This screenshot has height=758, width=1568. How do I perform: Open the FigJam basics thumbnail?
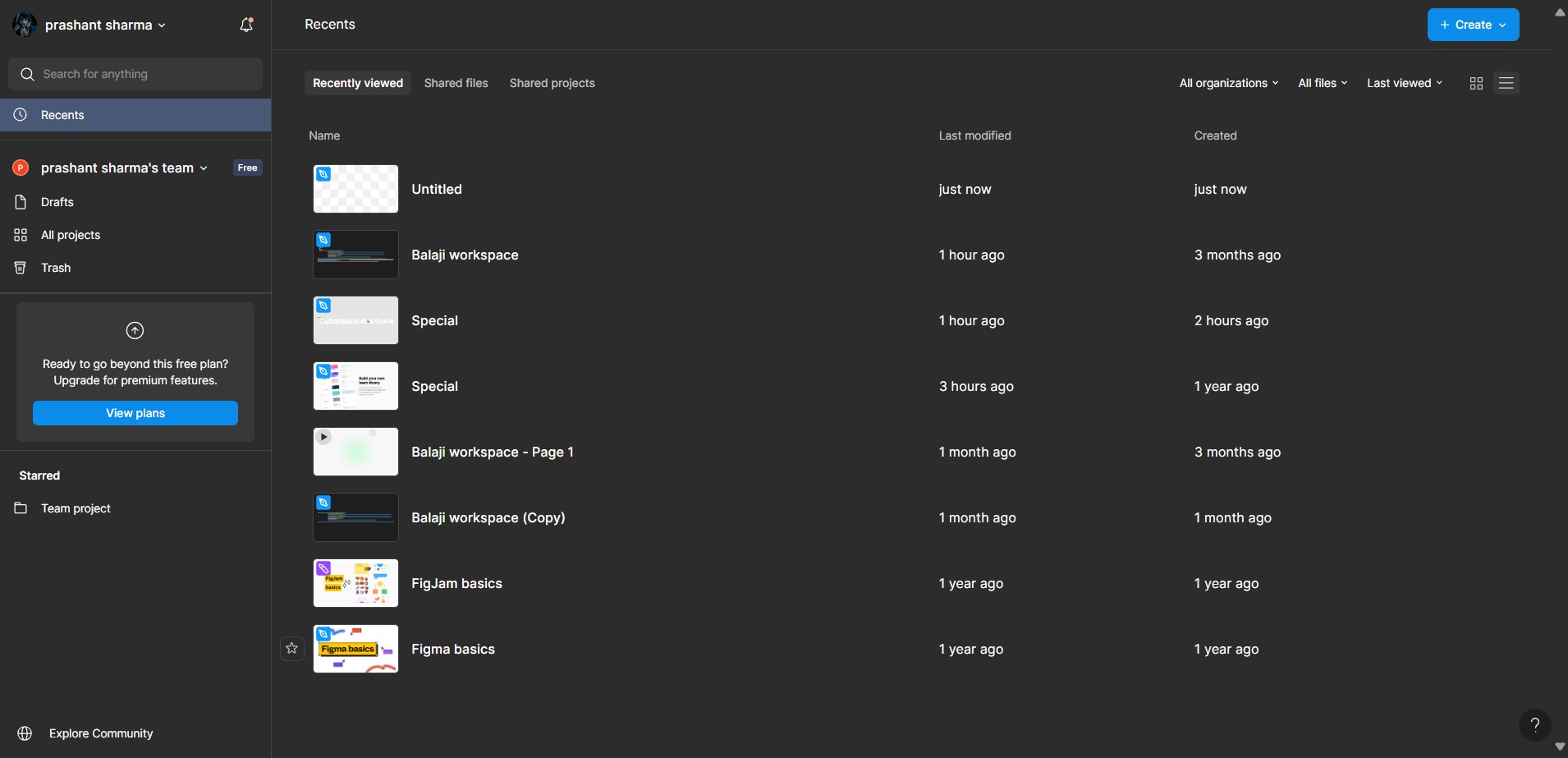[355, 583]
